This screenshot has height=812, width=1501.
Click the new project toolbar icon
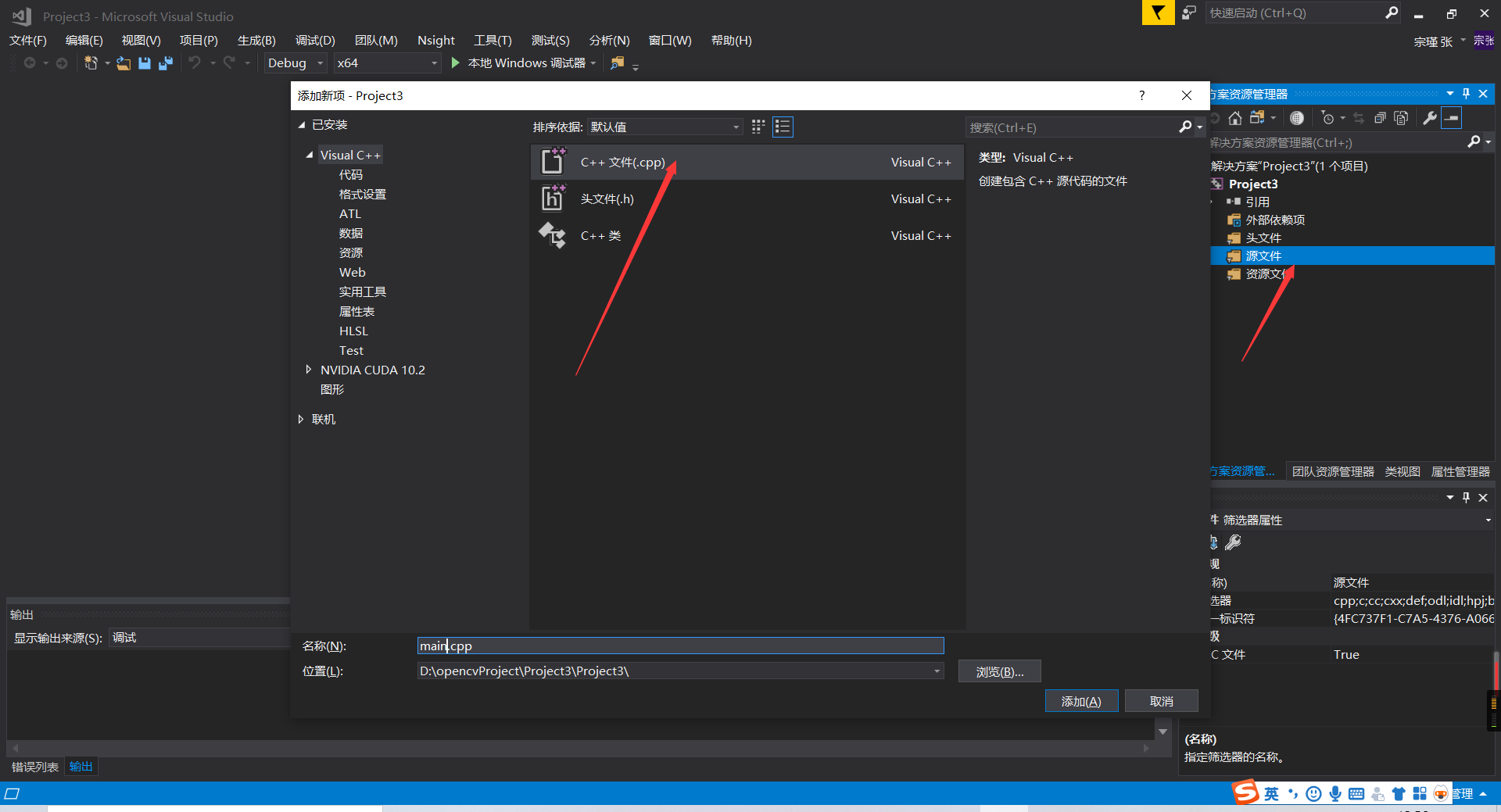[91, 63]
